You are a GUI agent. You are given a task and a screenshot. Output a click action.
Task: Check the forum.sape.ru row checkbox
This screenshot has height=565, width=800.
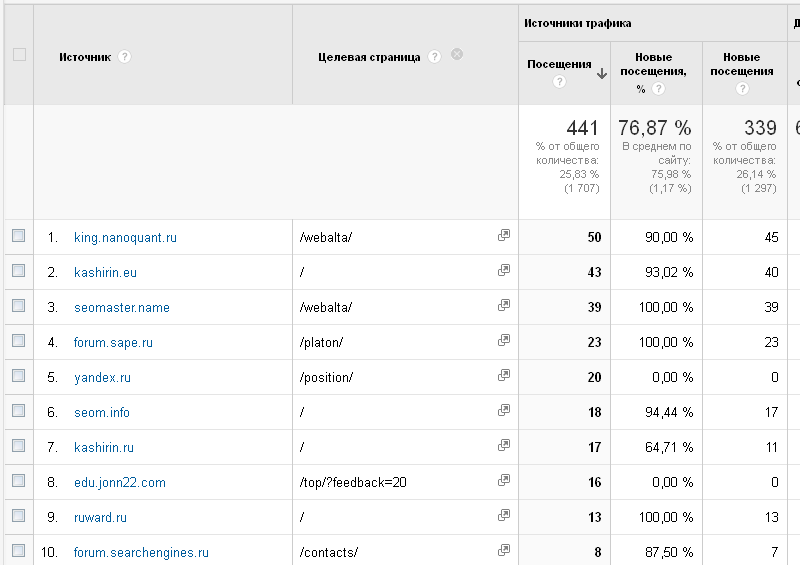(x=18, y=340)
